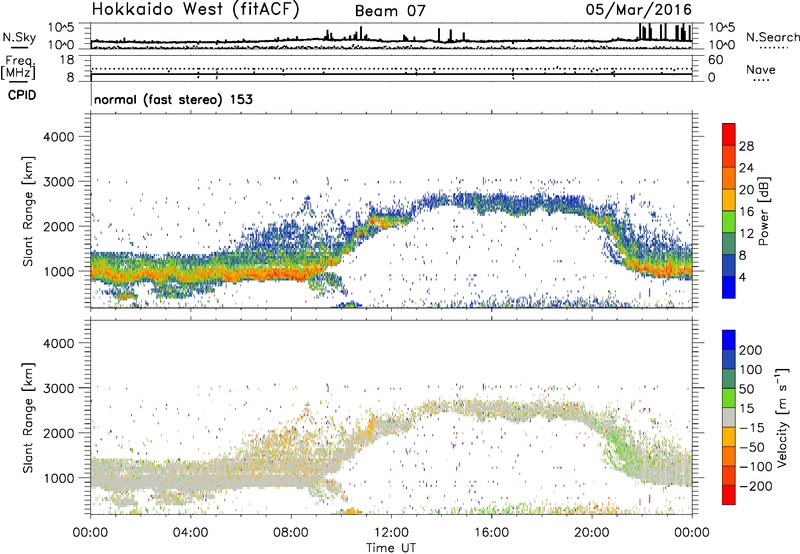Click the '200' value on Velocity colorbar
This screenshot has height=554, width=800.
tap(751, 350)
